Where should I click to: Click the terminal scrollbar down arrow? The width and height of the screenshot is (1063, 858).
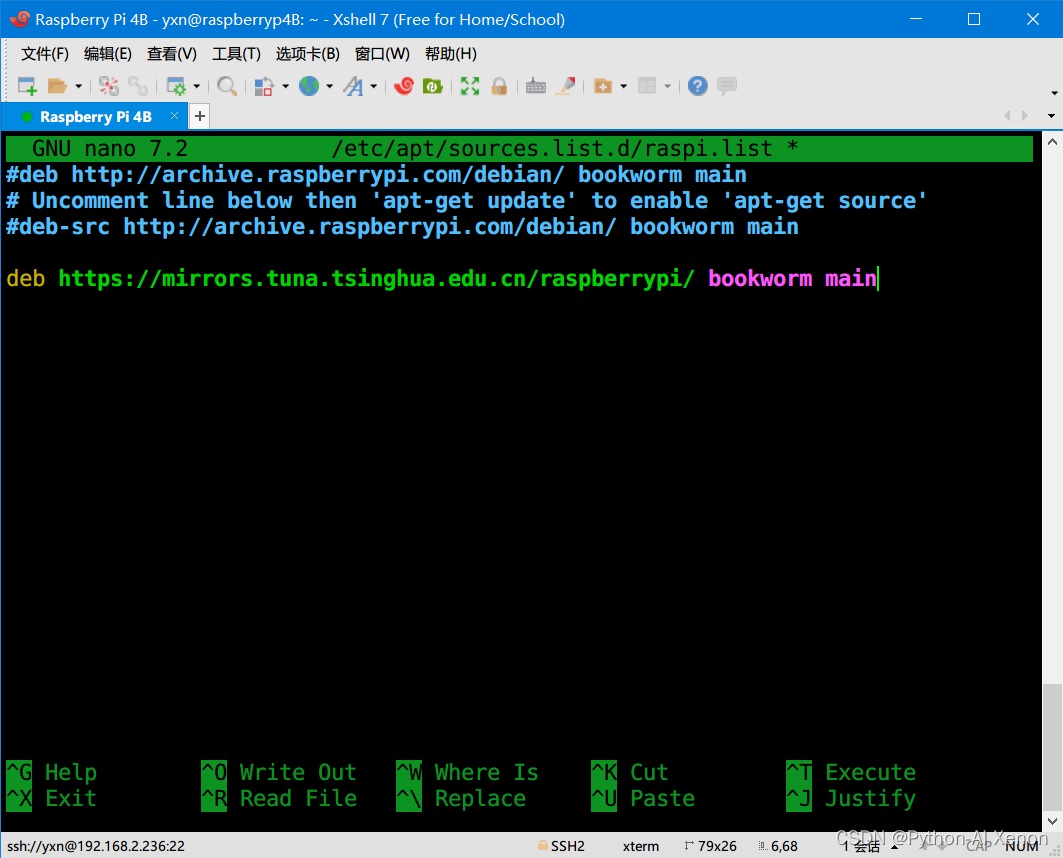tap(1052, 821)
